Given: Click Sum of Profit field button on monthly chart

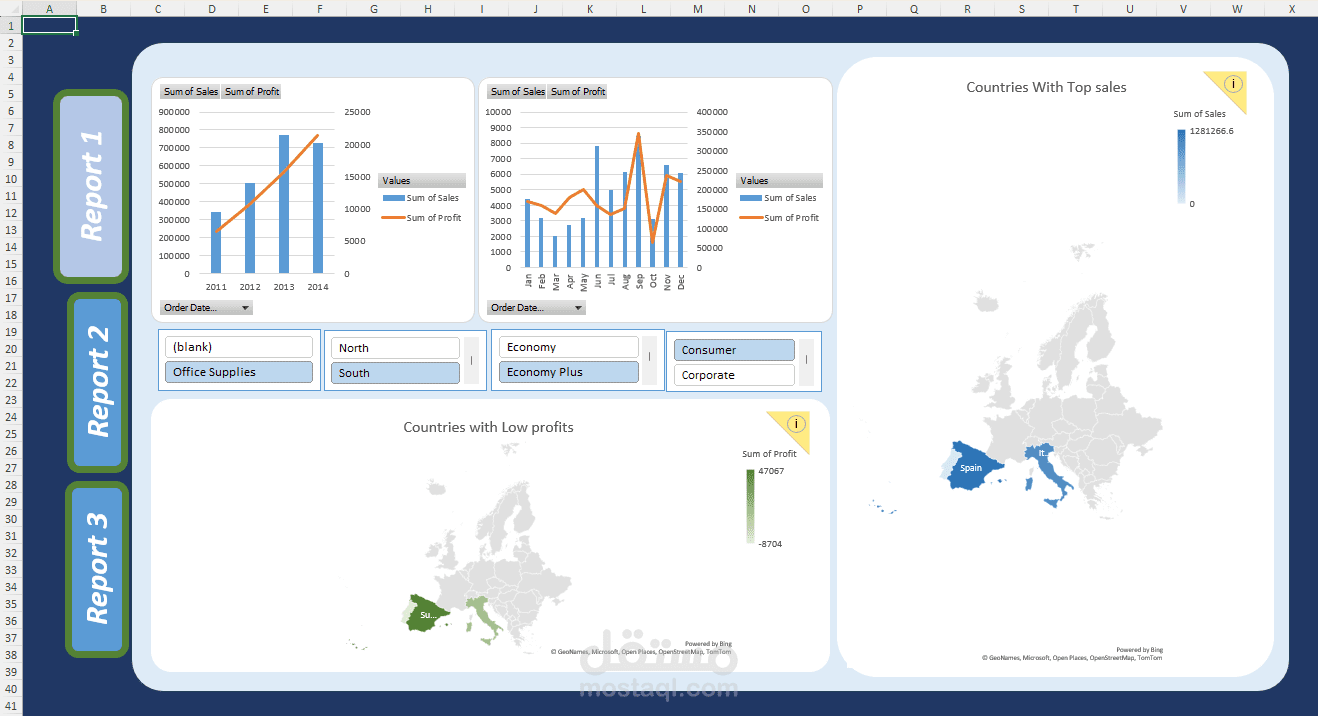Looking at the screenshot, I should point(578,92).
